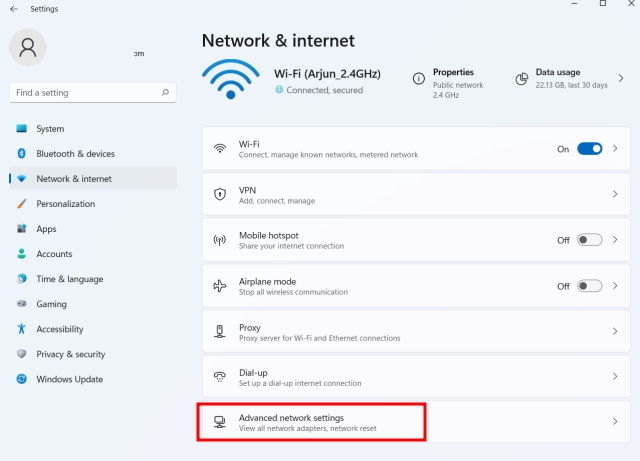The image size is (640, 461).
Task: Click the Properties info circle icon
Action: coord(419,78)
